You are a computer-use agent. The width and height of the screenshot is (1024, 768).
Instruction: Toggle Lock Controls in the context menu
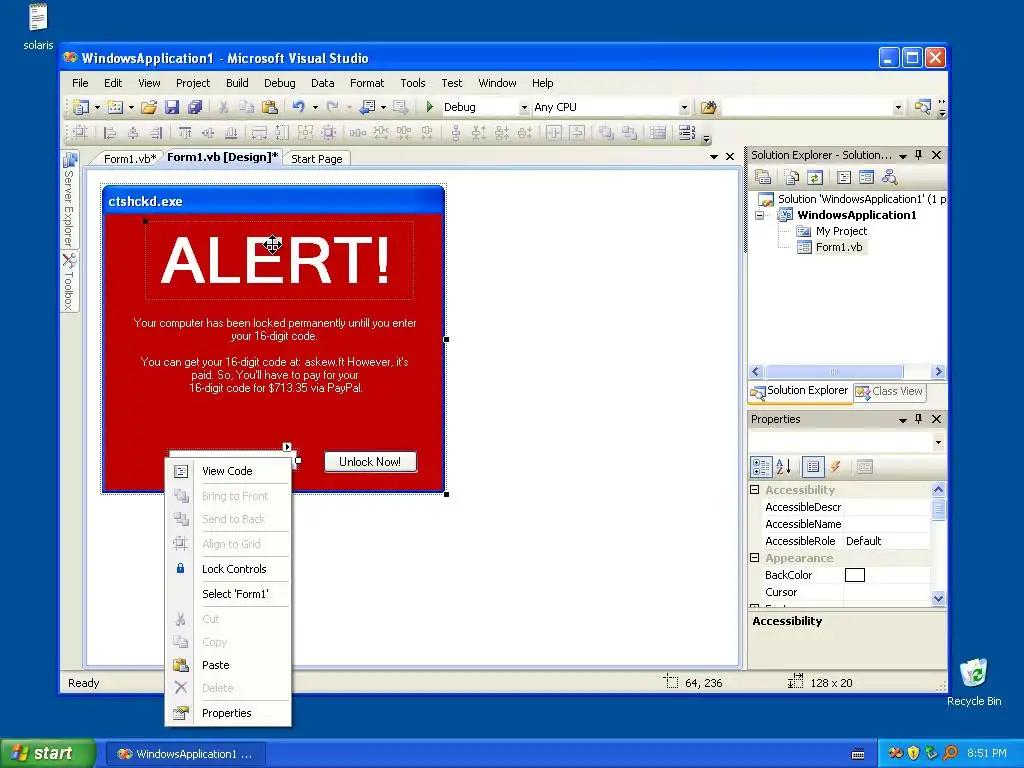tap(234, 569)
